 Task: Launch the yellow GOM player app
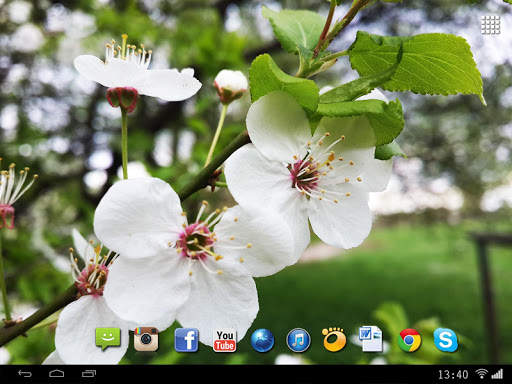[x=334, y=339]
